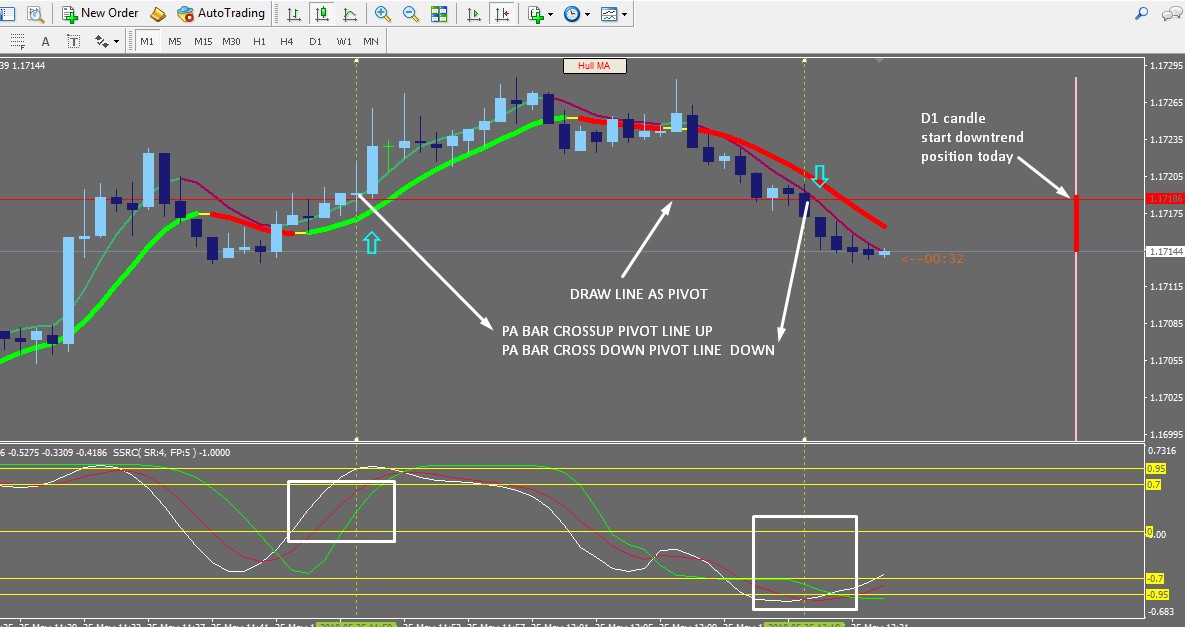This screenshot has height=627, width=1185.
Task: Click the 1.17295 price axis value
Action: point(1166,66)
